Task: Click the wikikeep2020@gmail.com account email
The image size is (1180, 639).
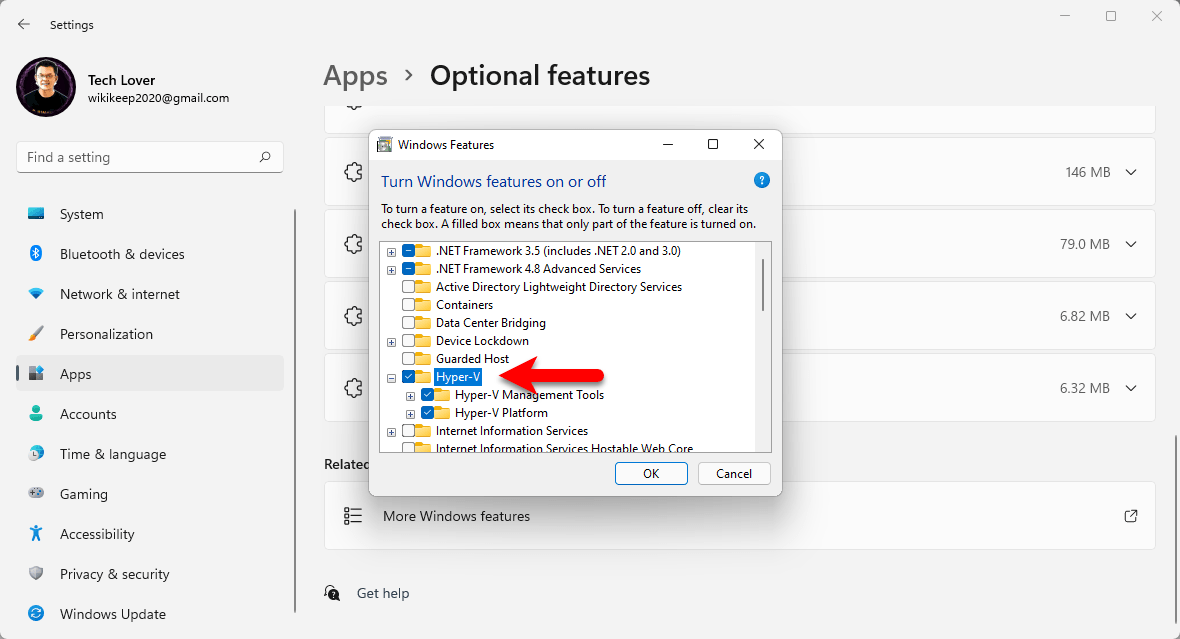Action: 158,98
